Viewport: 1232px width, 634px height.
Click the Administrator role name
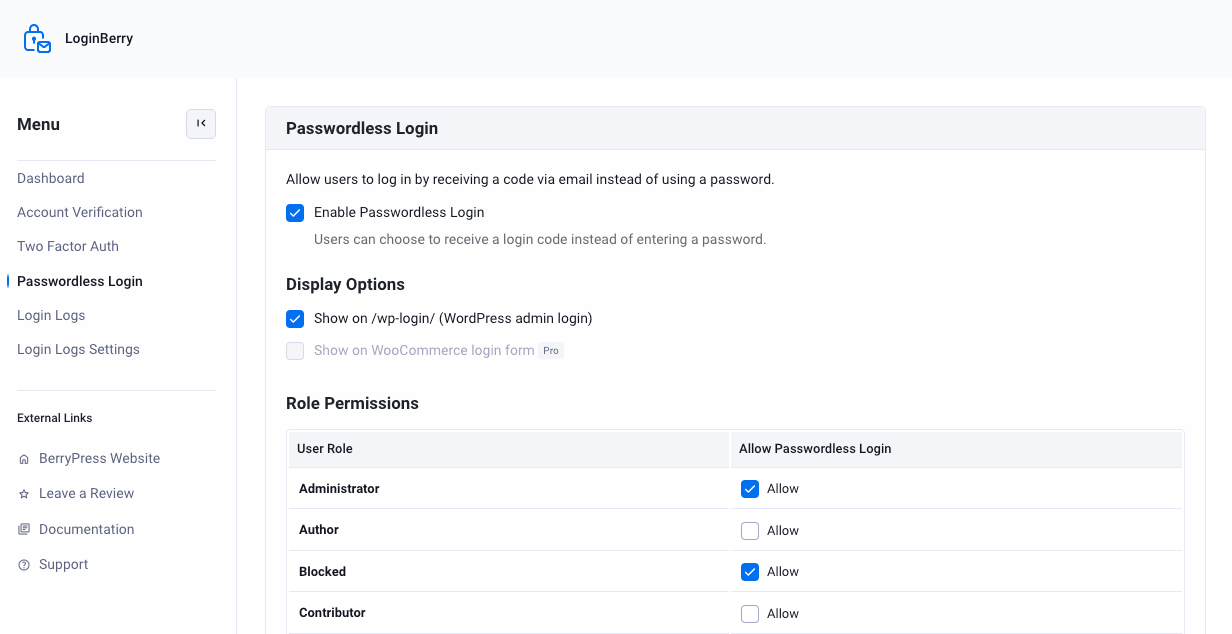339,489
